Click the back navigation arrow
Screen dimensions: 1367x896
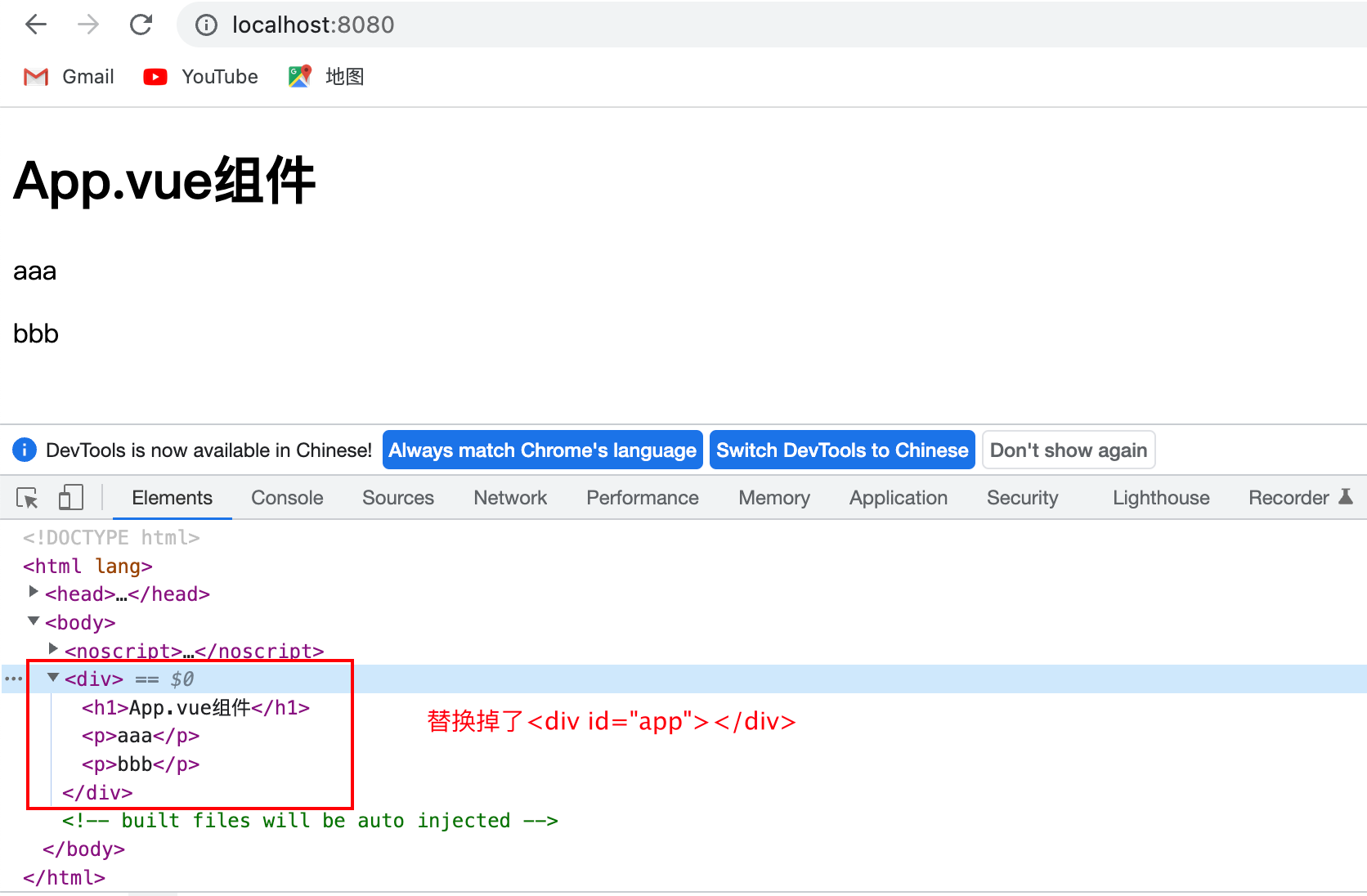click(35, 24)
